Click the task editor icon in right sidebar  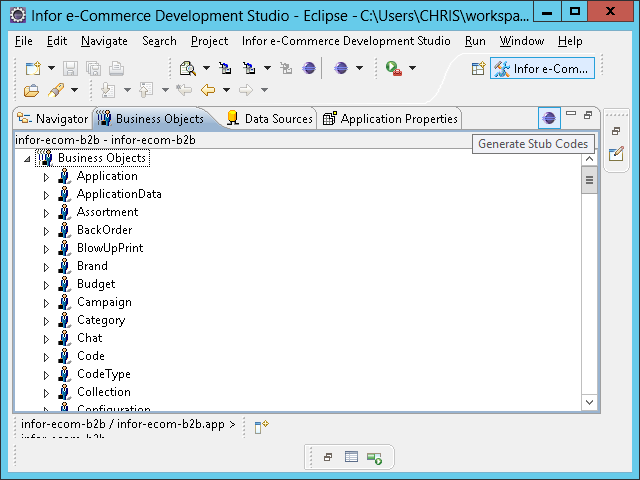[617, 153]
